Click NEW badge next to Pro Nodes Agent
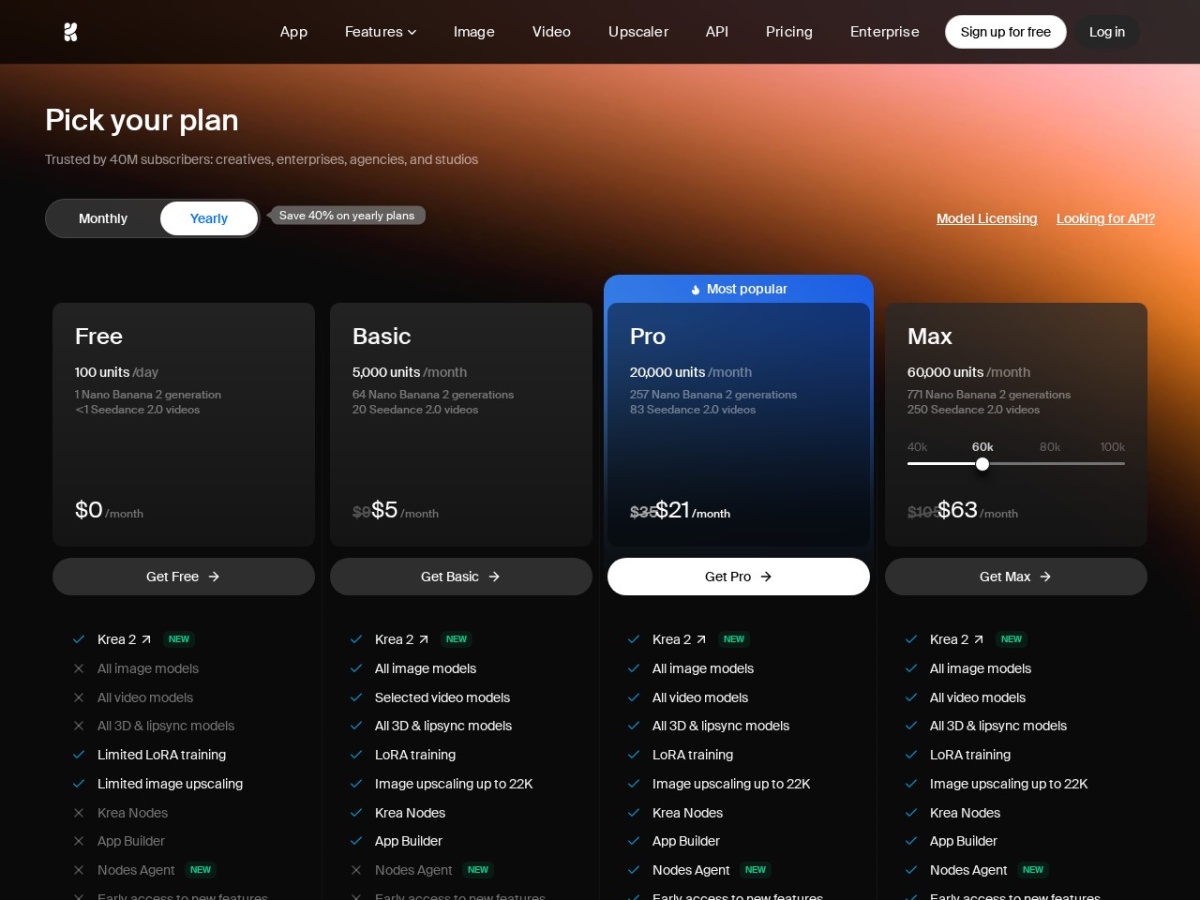Viewport: 1200px width, 900px height. [x=756, y=870]
